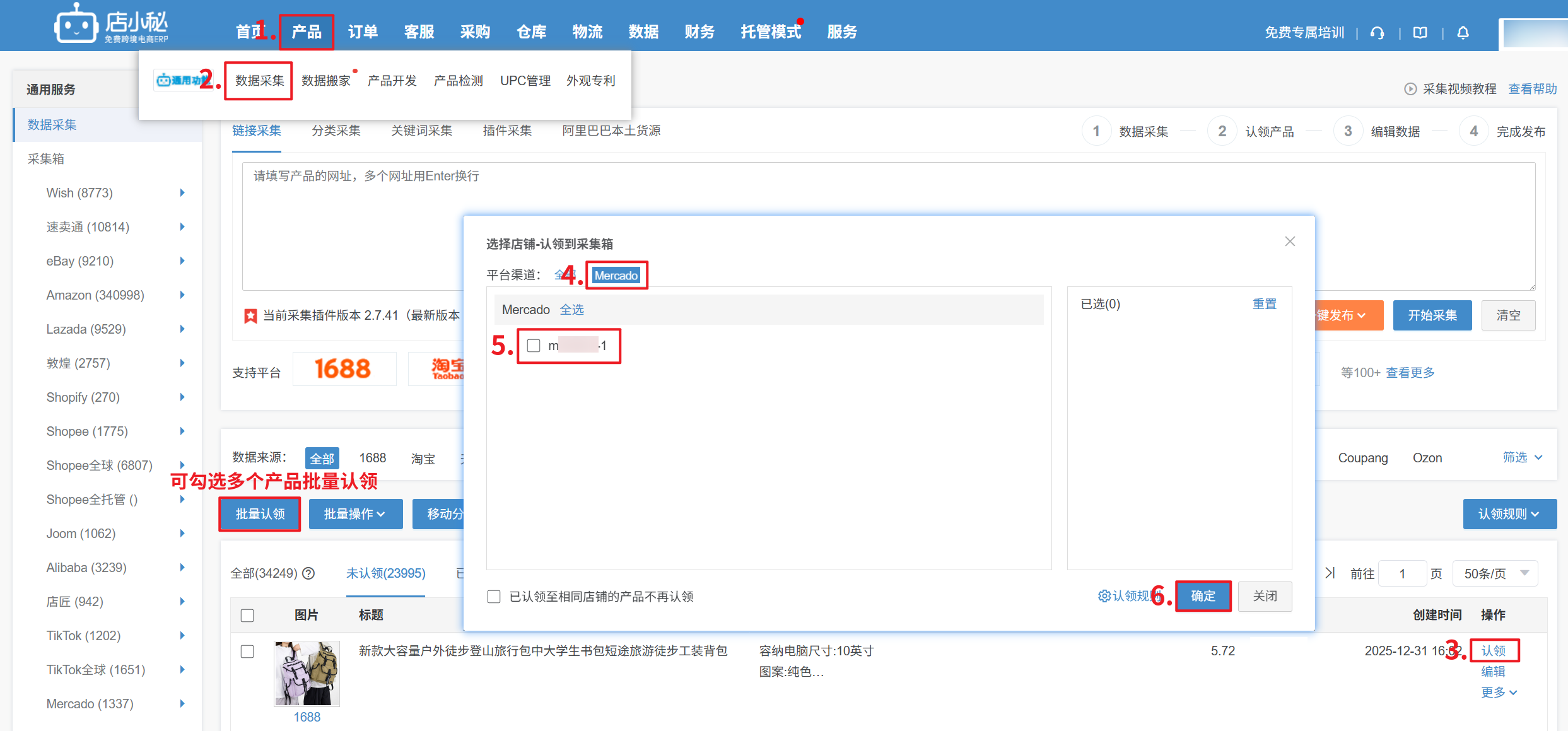Open the 订单 top menu
This screenshot has height=731, width=1568.
(363, 32)
